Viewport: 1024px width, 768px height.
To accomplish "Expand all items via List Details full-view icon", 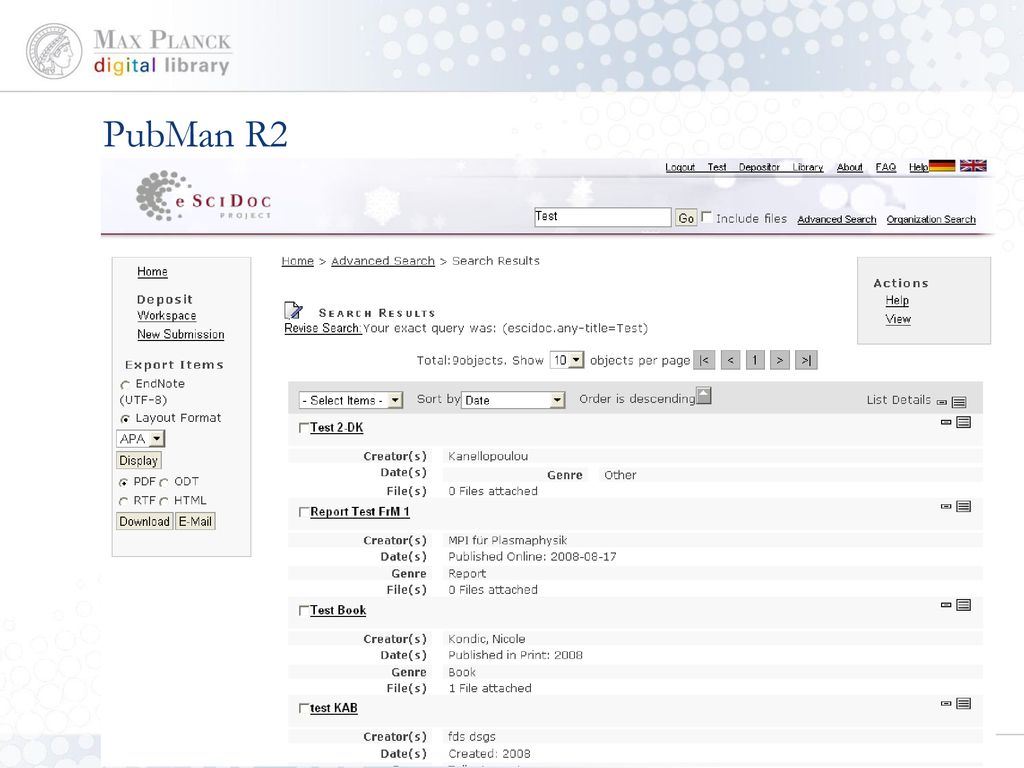I will coord(959,402).
